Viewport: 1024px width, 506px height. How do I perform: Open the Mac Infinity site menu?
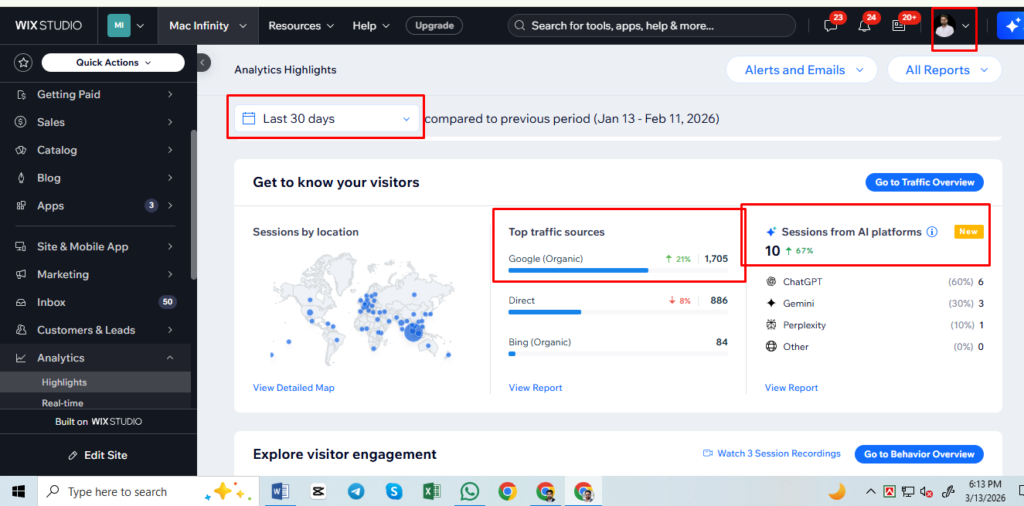point(208,26)
